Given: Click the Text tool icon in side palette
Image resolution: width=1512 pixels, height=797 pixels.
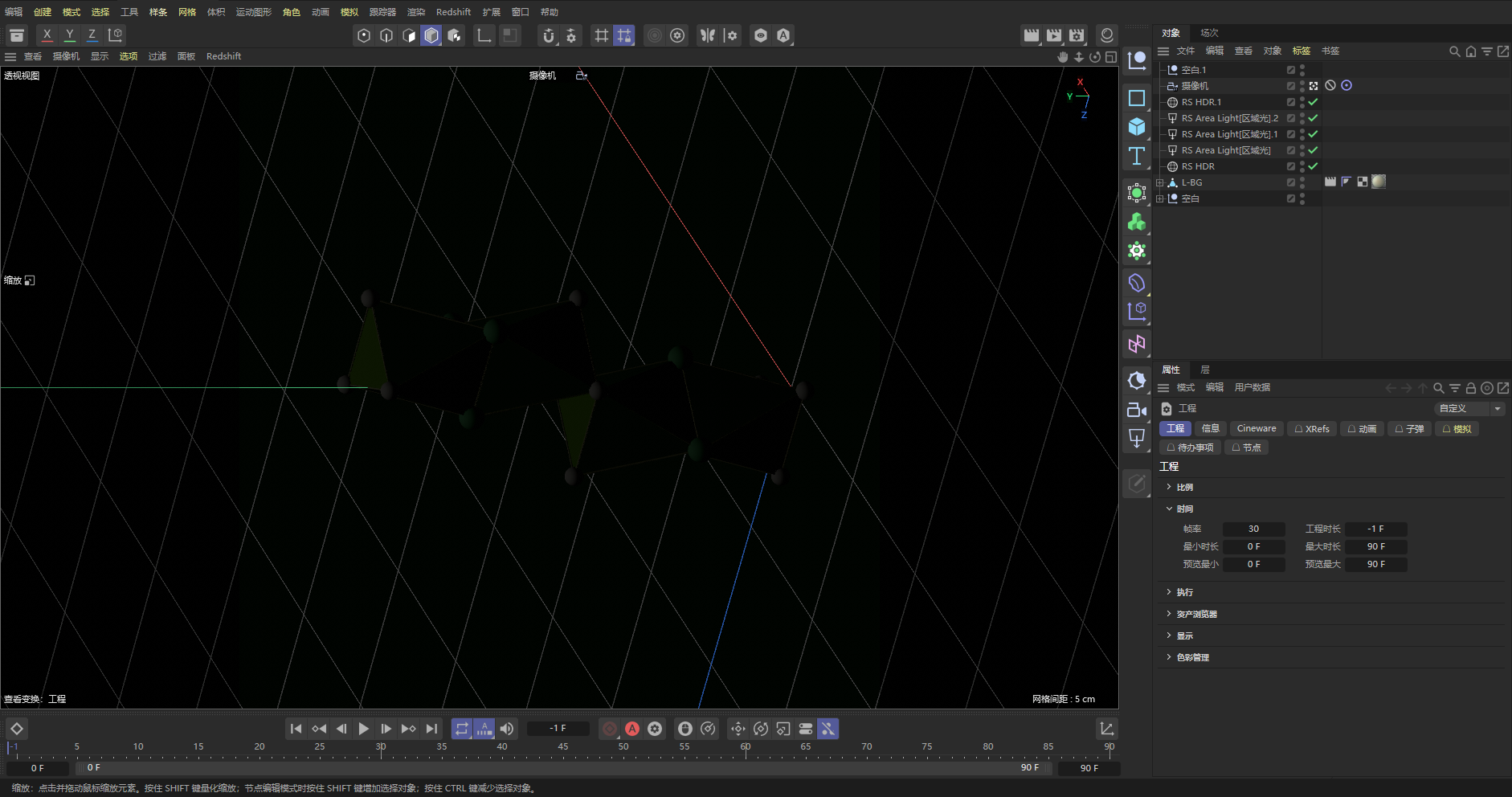Looking at the screenshot, I should coord(1136,156).
